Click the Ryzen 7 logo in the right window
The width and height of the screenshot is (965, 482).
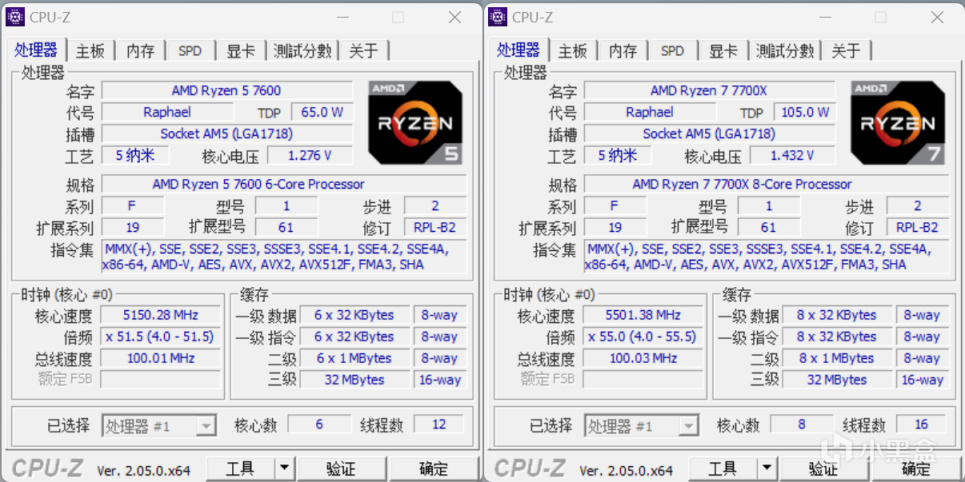897,123
